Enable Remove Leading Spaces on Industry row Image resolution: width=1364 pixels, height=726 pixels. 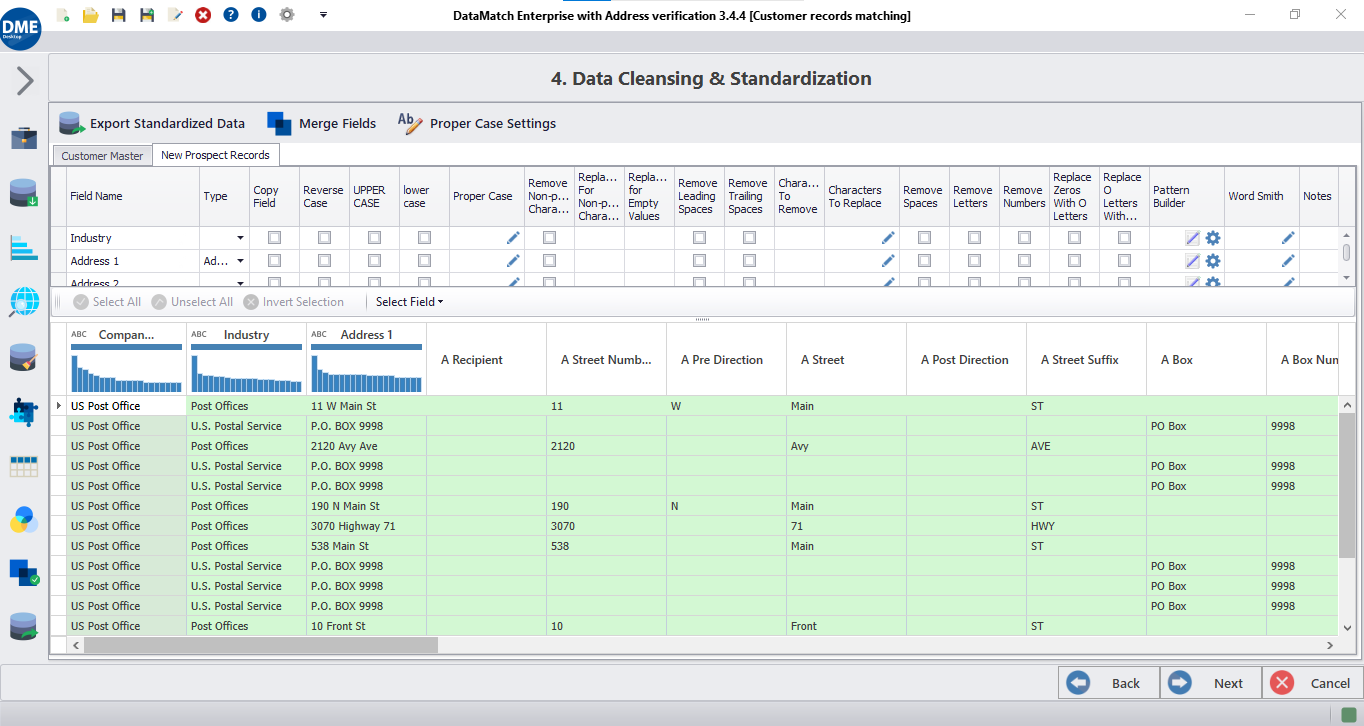tap(698, 238)
